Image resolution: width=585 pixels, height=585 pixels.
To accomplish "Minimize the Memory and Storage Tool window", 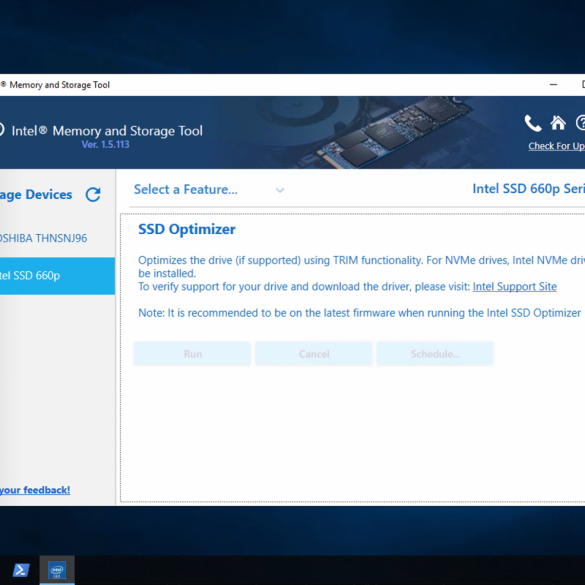I will coord(553,85).
